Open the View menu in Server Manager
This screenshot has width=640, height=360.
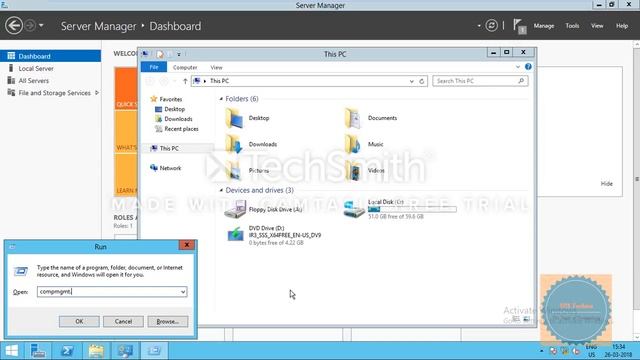tap(597, 26)
